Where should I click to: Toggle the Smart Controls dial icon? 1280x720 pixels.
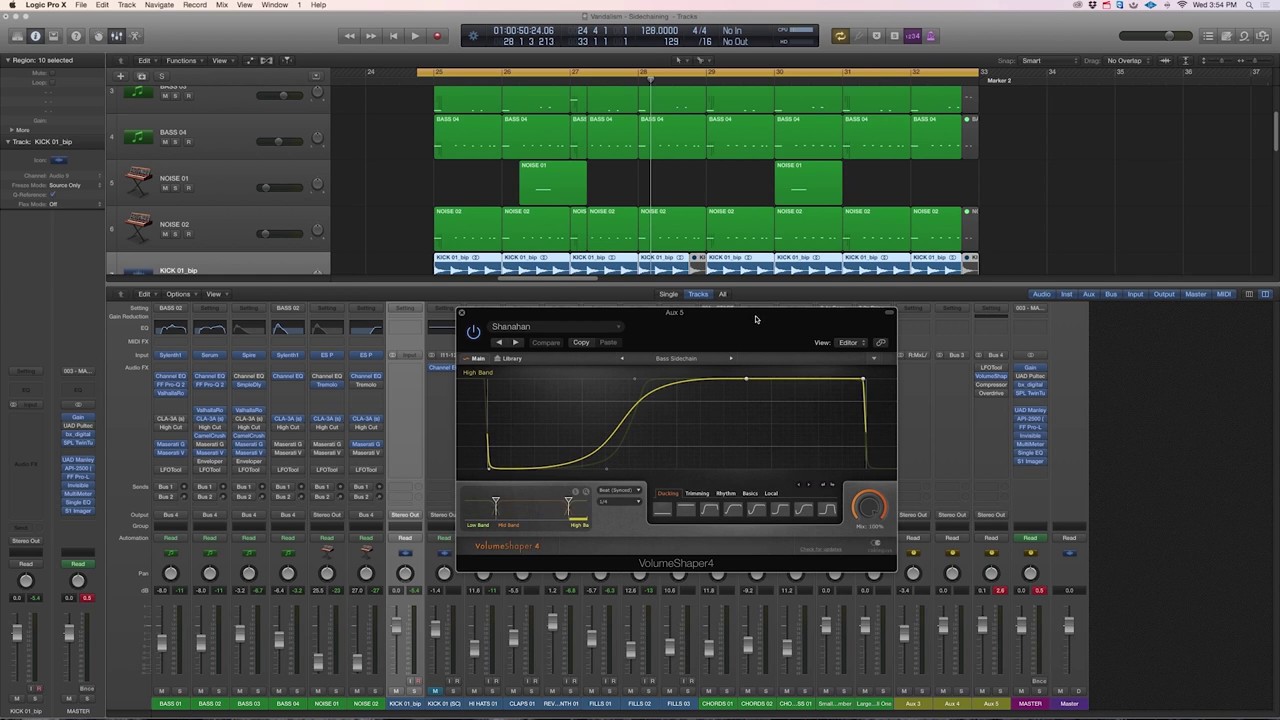click(98, 36)
